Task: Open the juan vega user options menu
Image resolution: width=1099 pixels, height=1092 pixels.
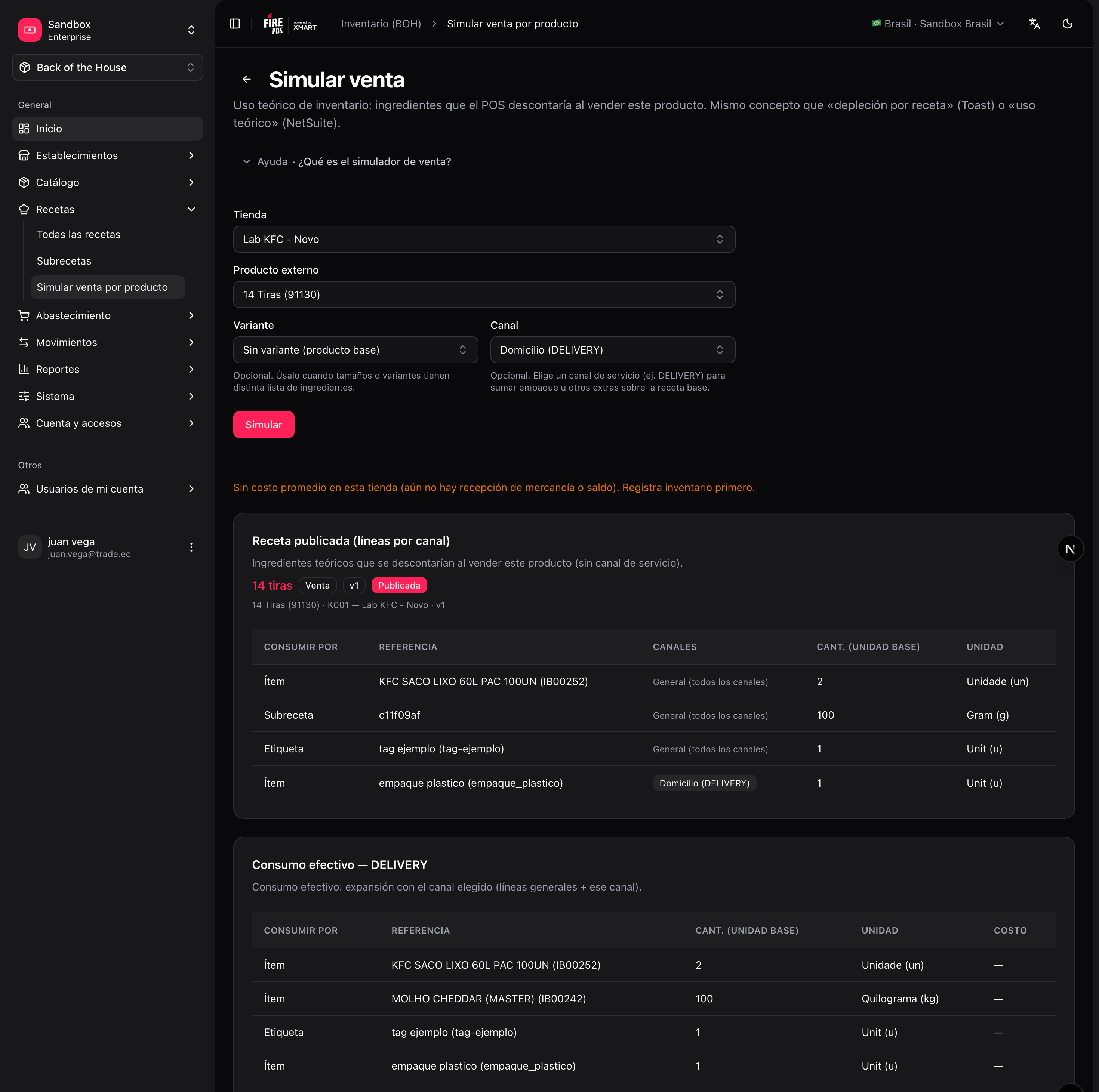Action: 191,547
